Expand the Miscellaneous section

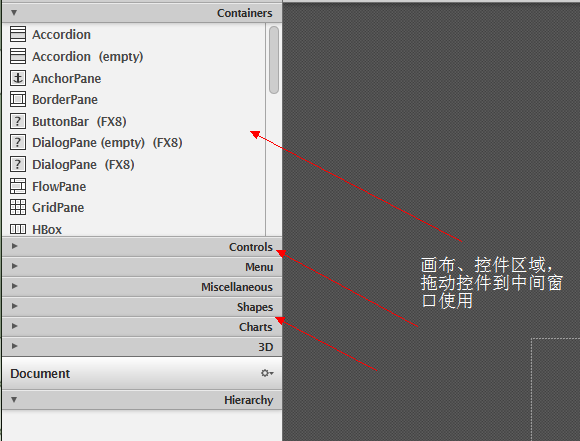point(142,287)
